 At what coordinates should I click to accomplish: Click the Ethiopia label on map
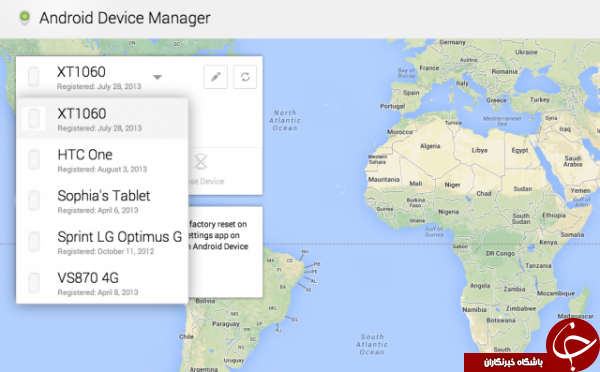[x=554, y=215]
